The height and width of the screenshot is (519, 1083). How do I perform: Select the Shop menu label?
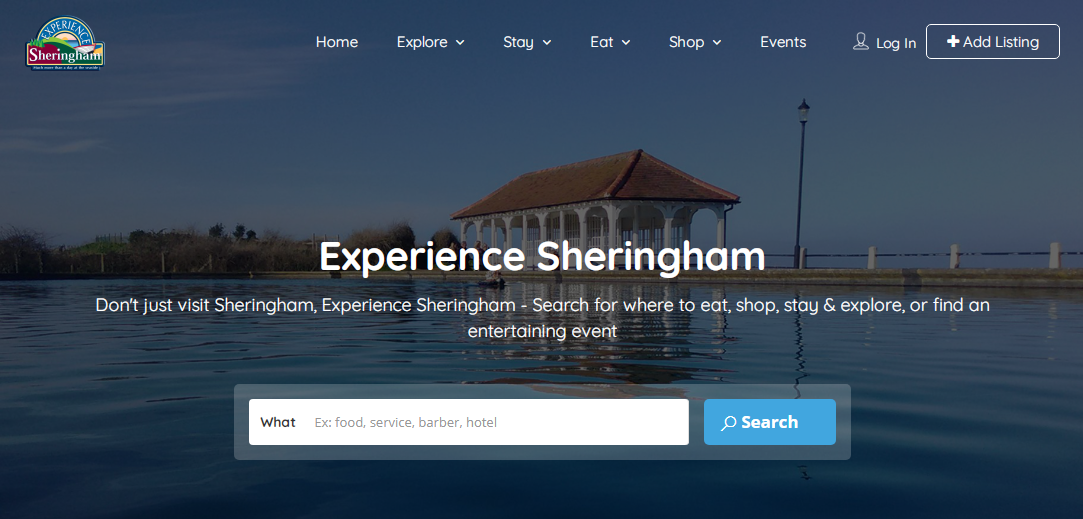pos(687,42)
